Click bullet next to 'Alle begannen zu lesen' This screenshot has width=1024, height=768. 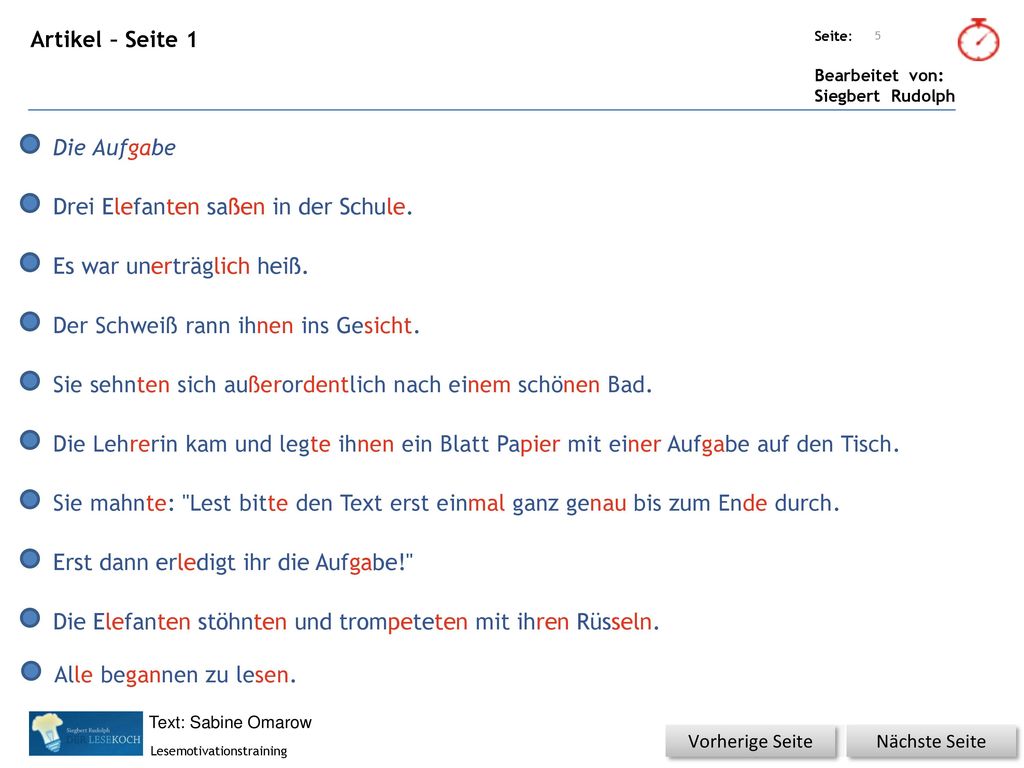pos(31,671)
